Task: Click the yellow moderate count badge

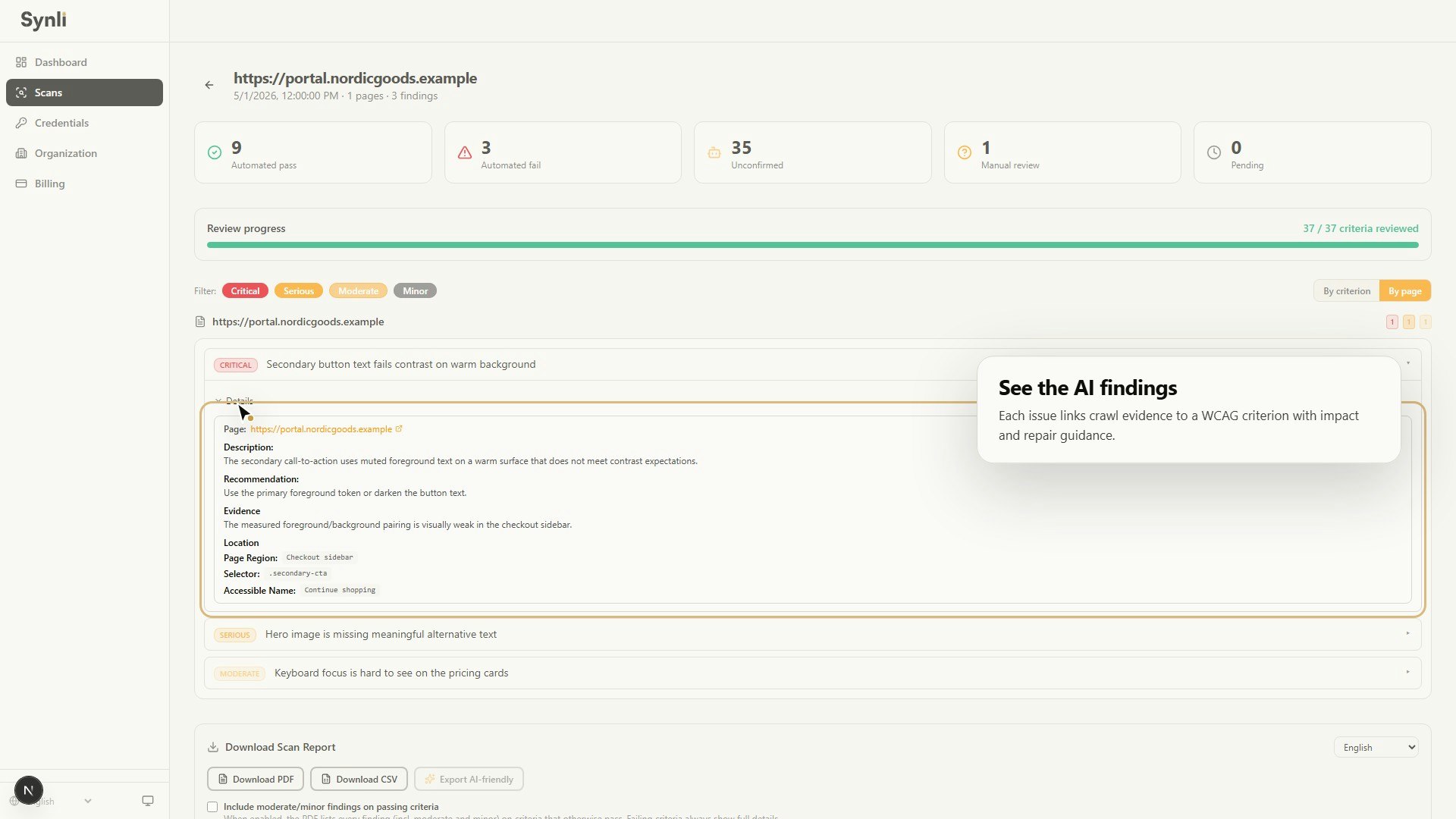Action: pos(1426,322)
